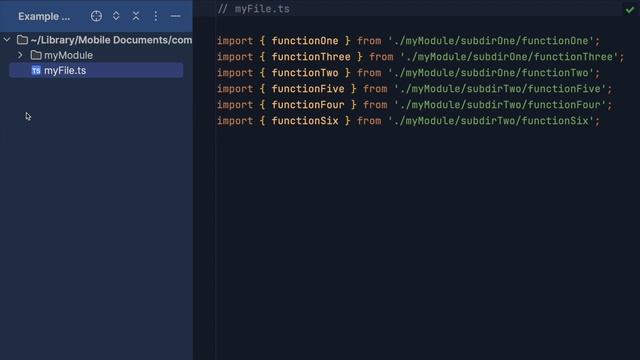Viewport: 640px width, 360px height.
Task: Click the myModule folder icon
Action: click(36, 55)
